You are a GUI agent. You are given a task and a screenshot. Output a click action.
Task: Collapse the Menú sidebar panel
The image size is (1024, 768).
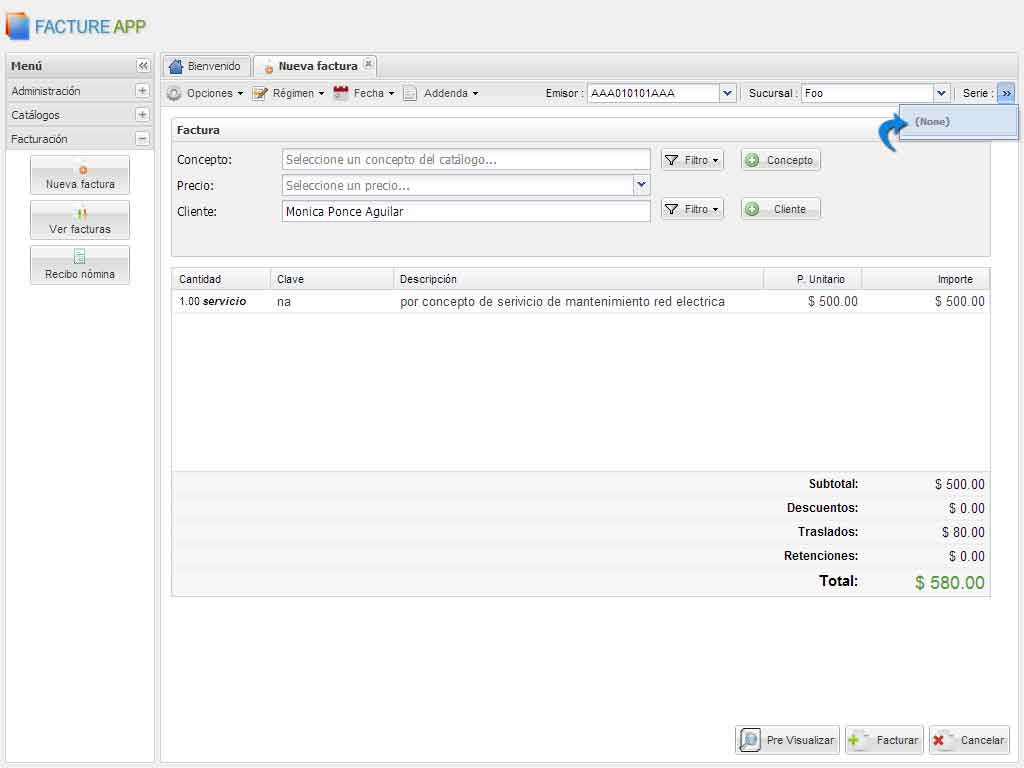[143, 66]
